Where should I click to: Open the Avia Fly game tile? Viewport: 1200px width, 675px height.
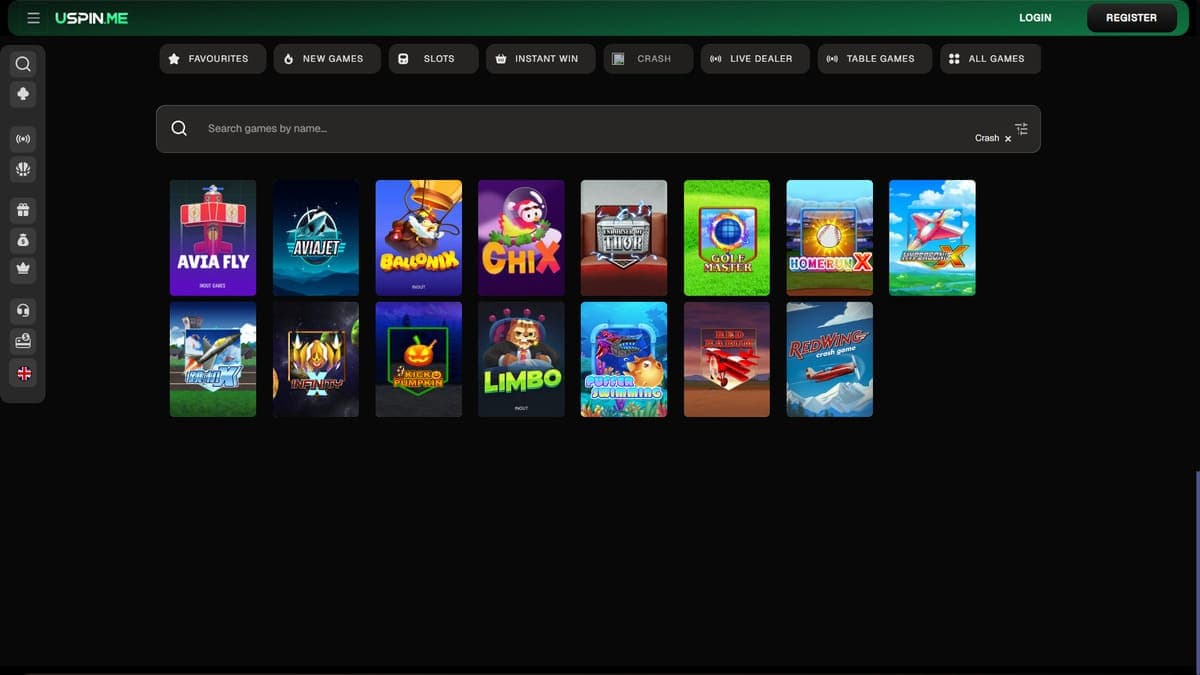pyautogui.click(x=213, y=238)
